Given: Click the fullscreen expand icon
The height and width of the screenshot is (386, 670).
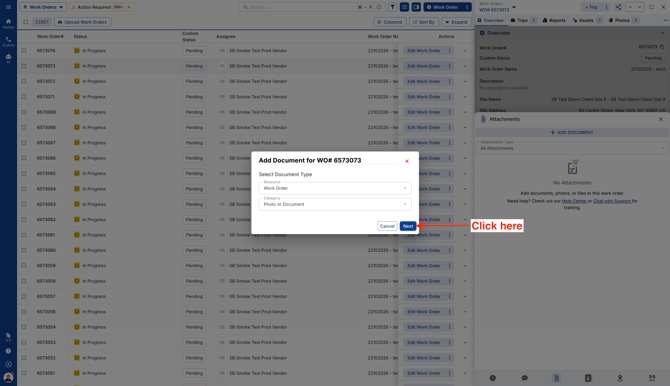Looking at the screenshot, I should (x=652, y=7).
